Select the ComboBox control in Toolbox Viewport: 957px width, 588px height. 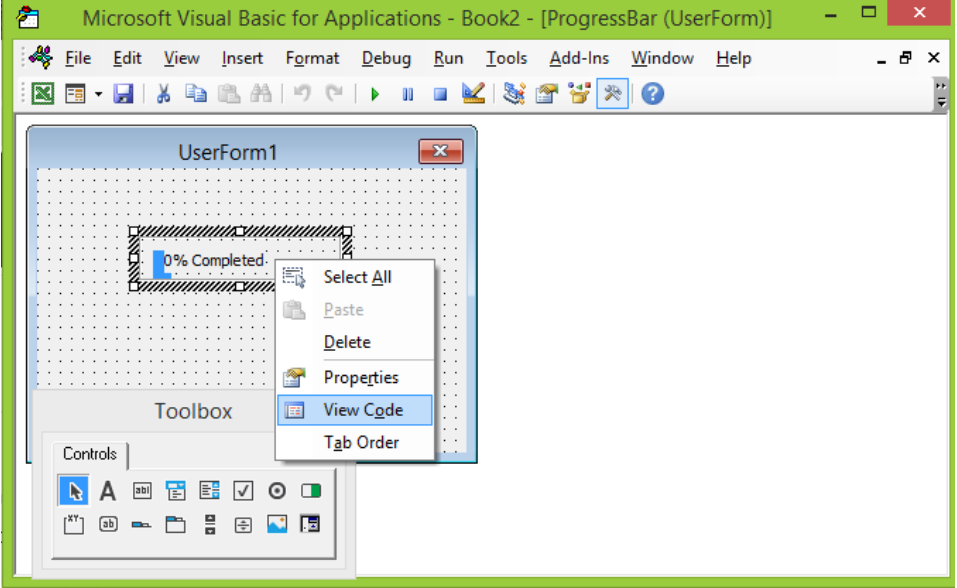coord(176,490)
